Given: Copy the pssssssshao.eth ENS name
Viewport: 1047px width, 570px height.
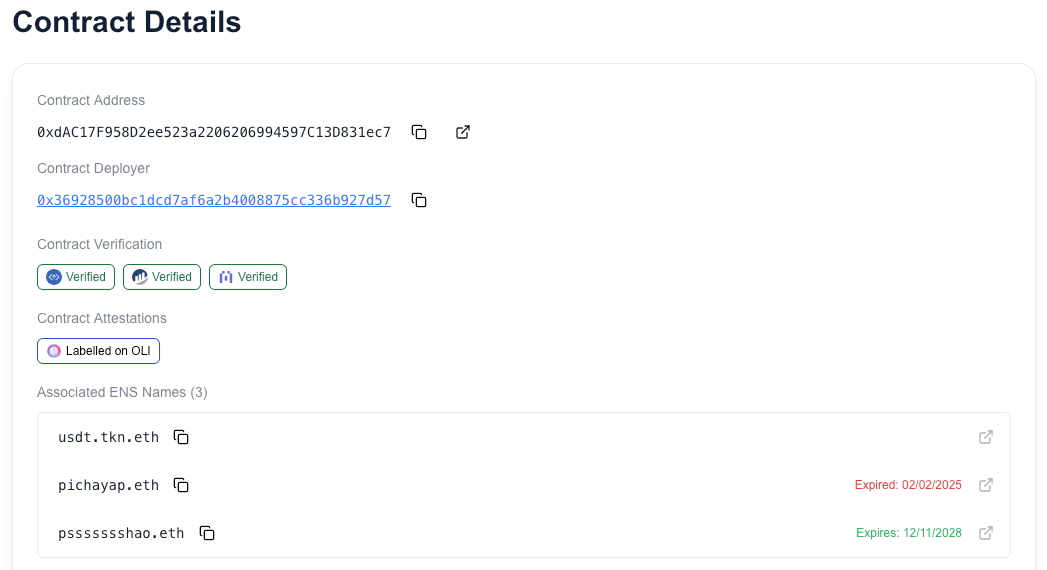Looking at the screenshot, I should point(207,533).
